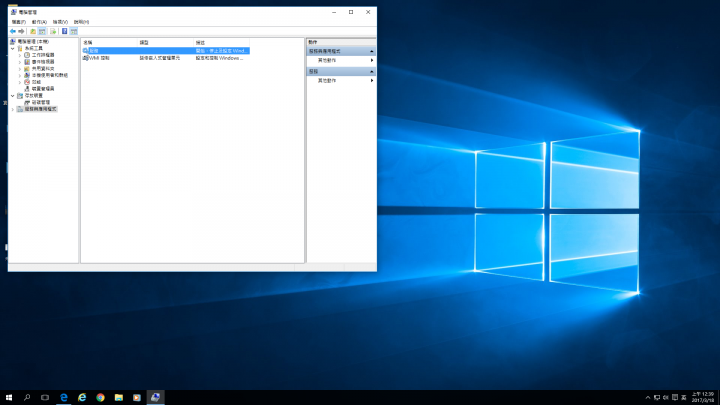The image size is (720, 405).
Task: Show hidden tray icons with the chevron
Action: pyautogui.click(x=647, y=398)
